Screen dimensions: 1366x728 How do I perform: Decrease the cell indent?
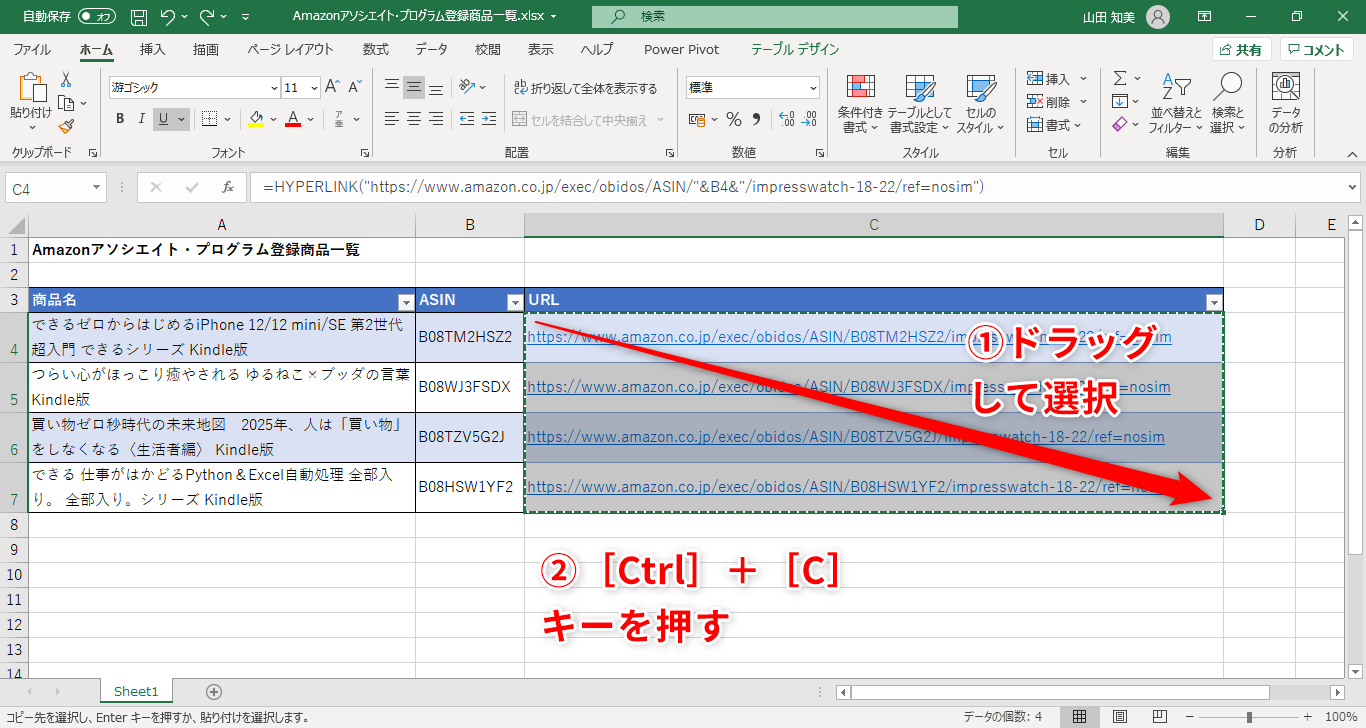click(x=467, y=119)
